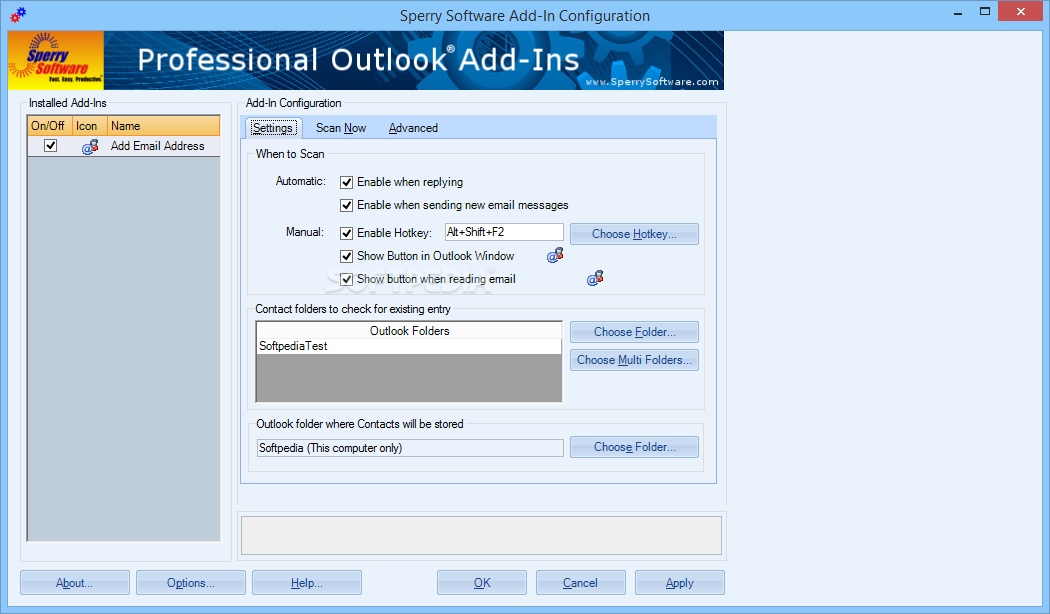The image size is (1050, 614).
Task: Close the Add-In Configuration window
Action: [x=1021, y=11]
